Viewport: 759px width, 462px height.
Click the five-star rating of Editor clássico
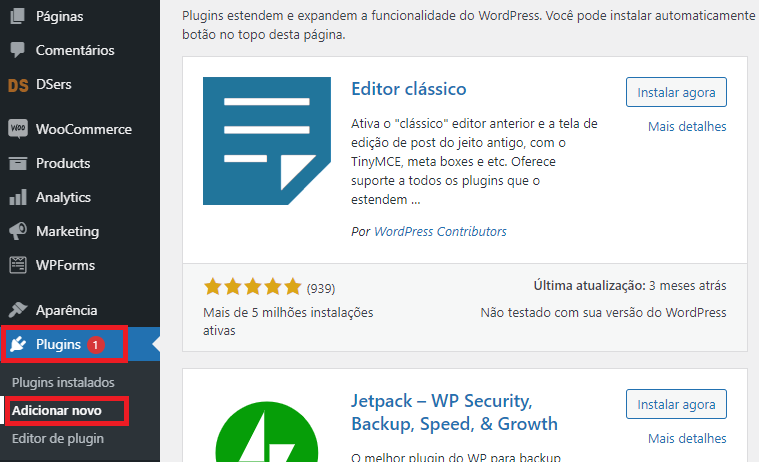(x=253, y=287)
